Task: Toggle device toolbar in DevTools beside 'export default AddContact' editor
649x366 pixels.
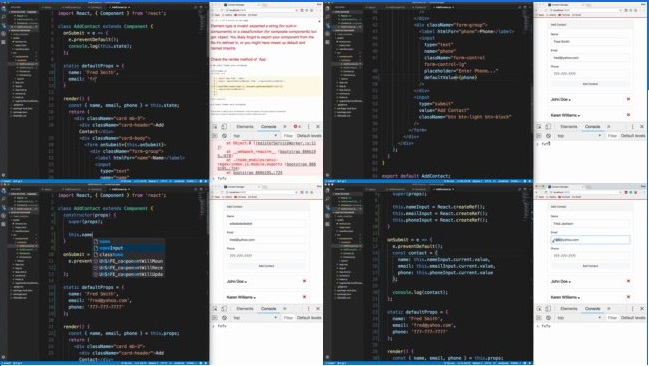Action: pyautogui.click(x=548, y=127)
